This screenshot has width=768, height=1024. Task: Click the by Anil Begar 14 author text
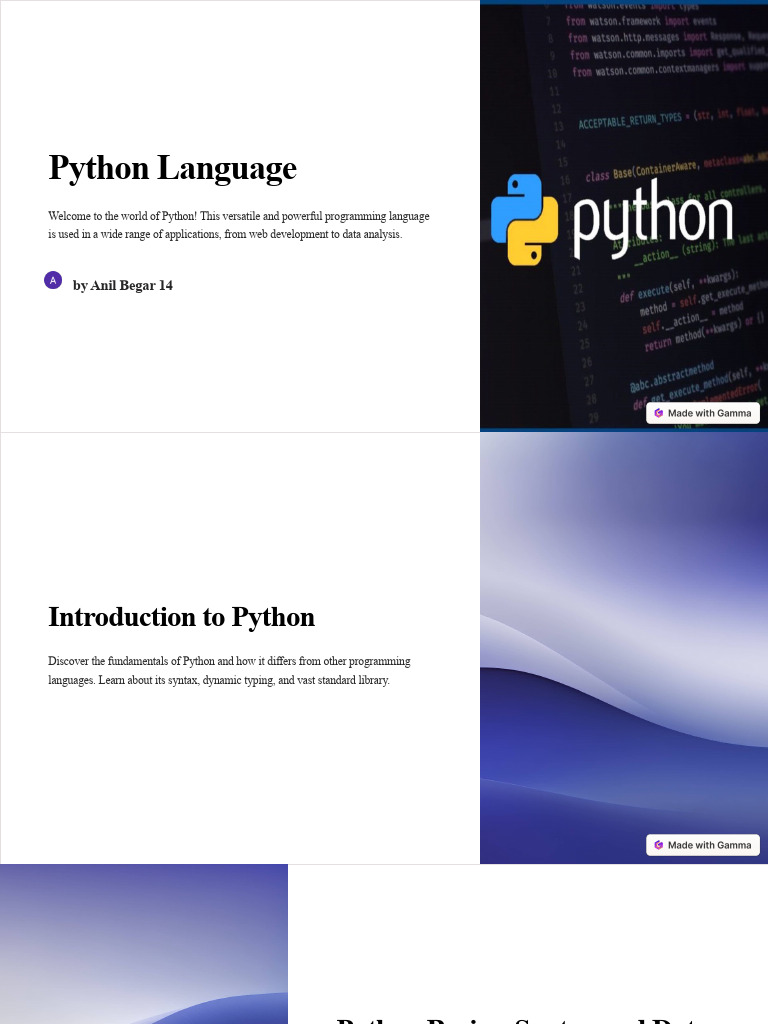[x=123, y=285]
